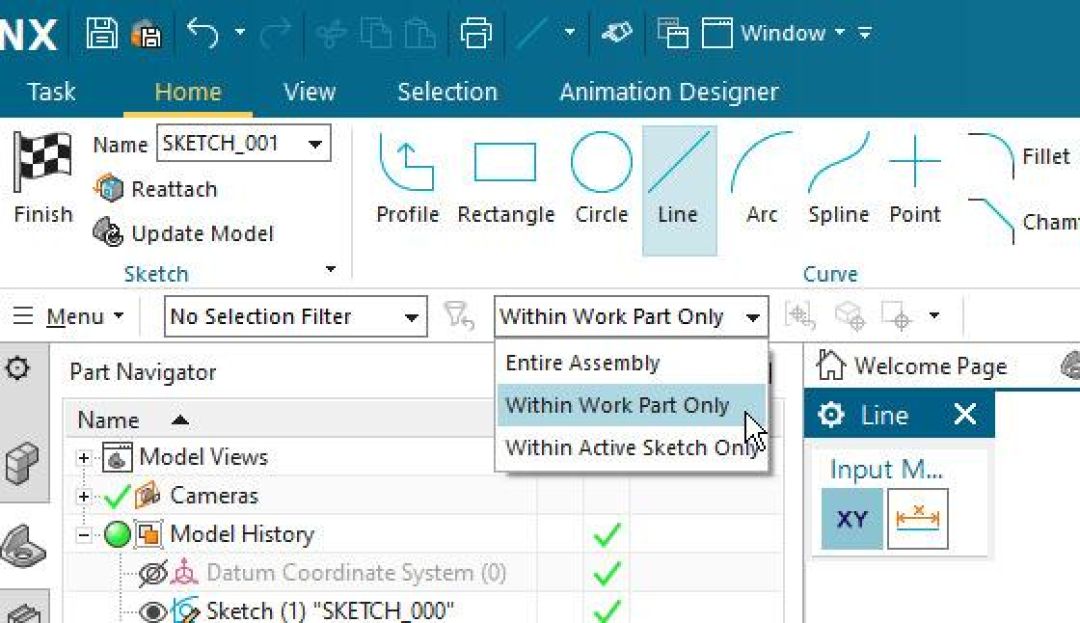This screenshot has width=1080, height=623.
Task: Select the Chamfer tool
Action: coord(1022,222)
